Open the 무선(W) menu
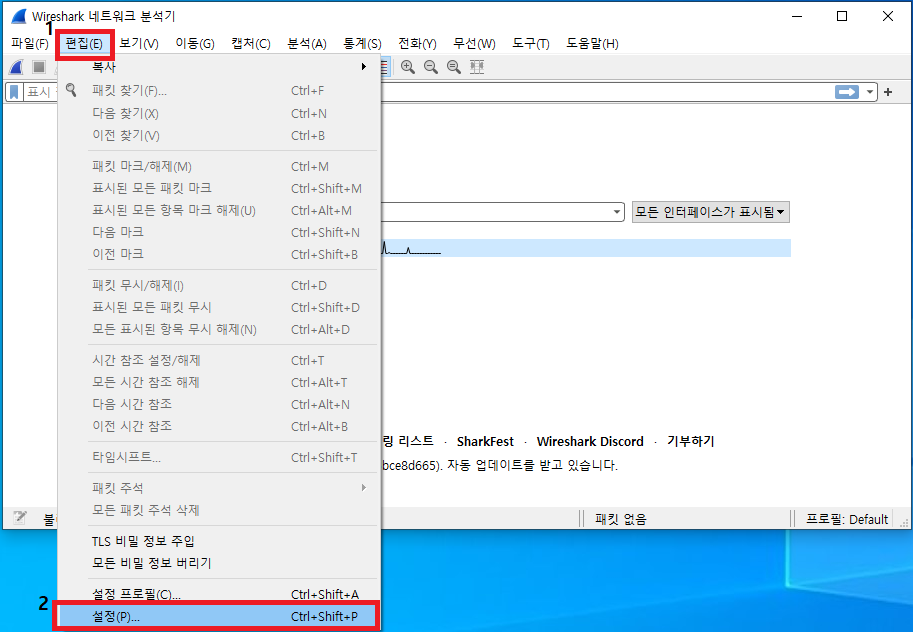 click(475, 44)
